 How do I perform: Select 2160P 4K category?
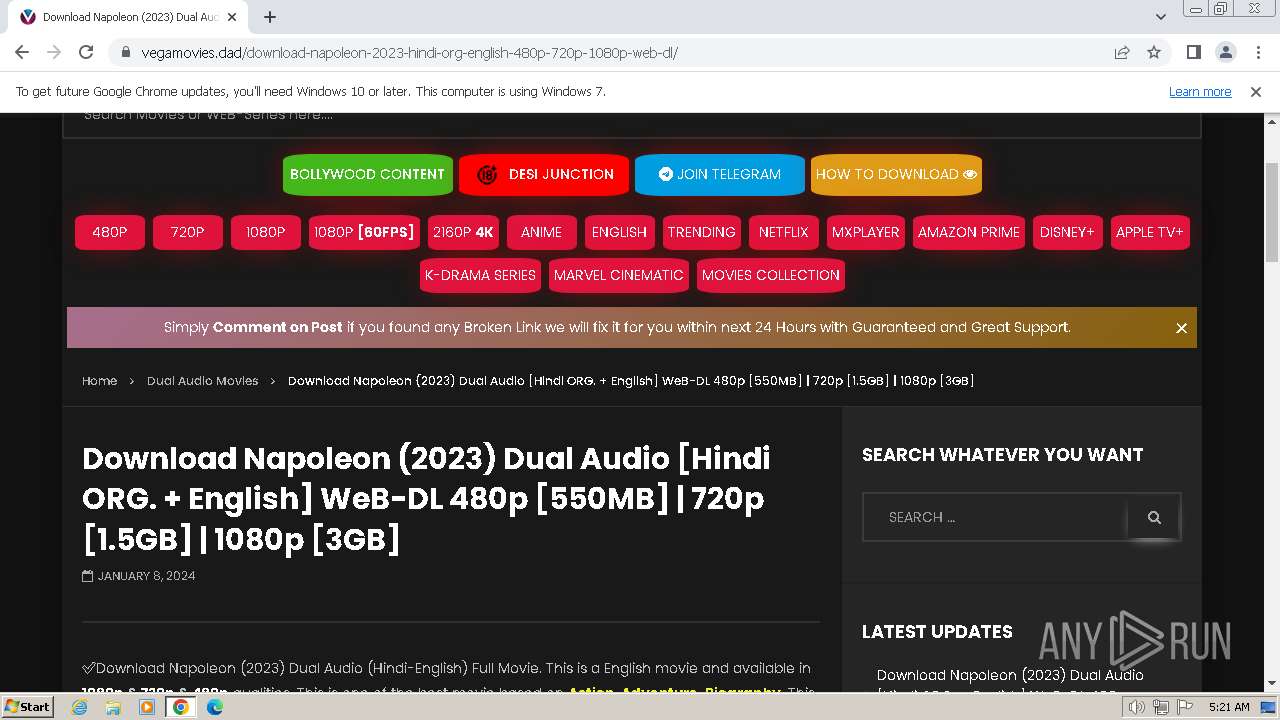point(463,232)
